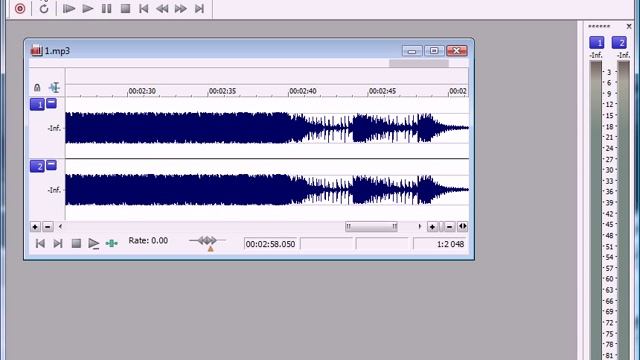
Task: Click channel 2 -Inf. level label
Action: 54,190
